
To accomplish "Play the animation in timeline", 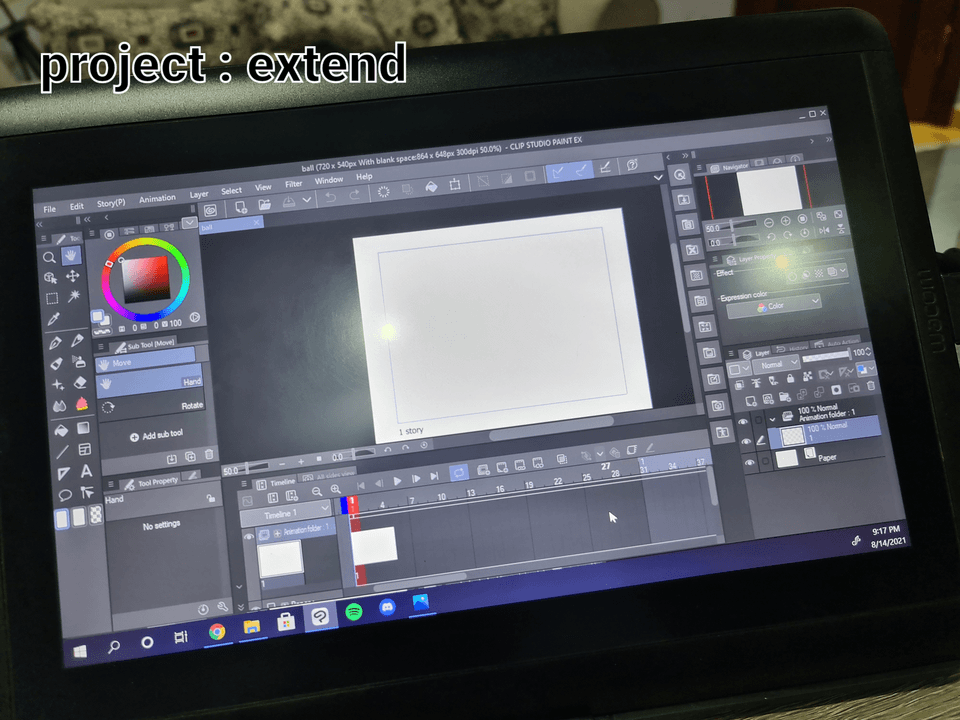I will (397, 481).
